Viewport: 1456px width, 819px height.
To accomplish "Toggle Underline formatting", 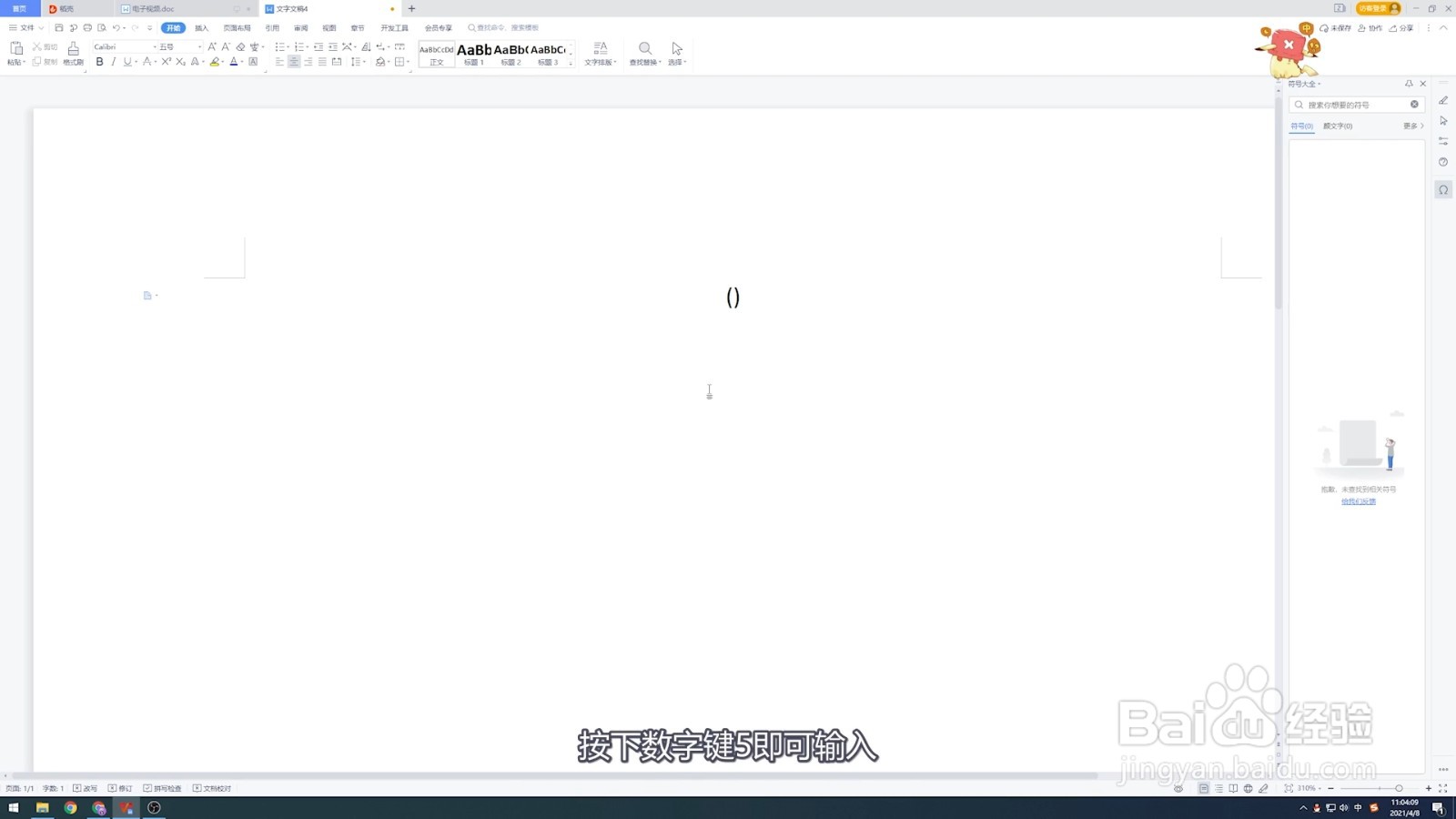I will (126, 62).
